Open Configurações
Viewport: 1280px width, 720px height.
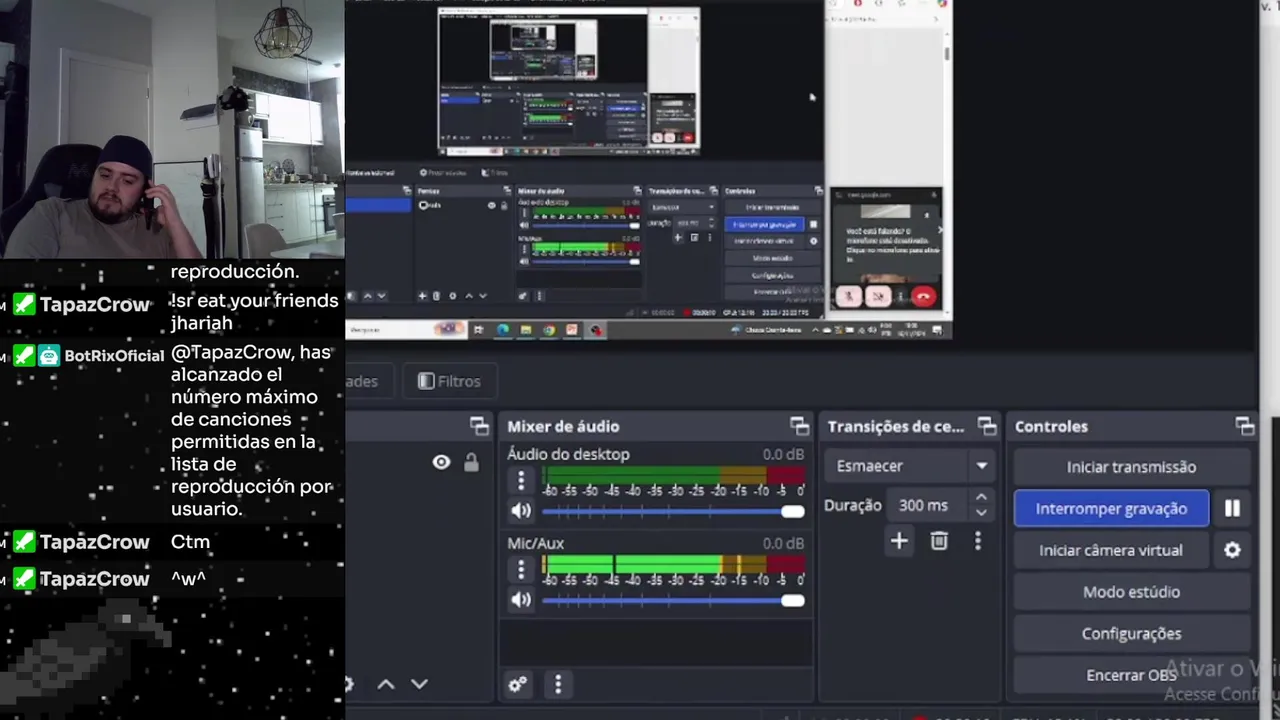1131,634
